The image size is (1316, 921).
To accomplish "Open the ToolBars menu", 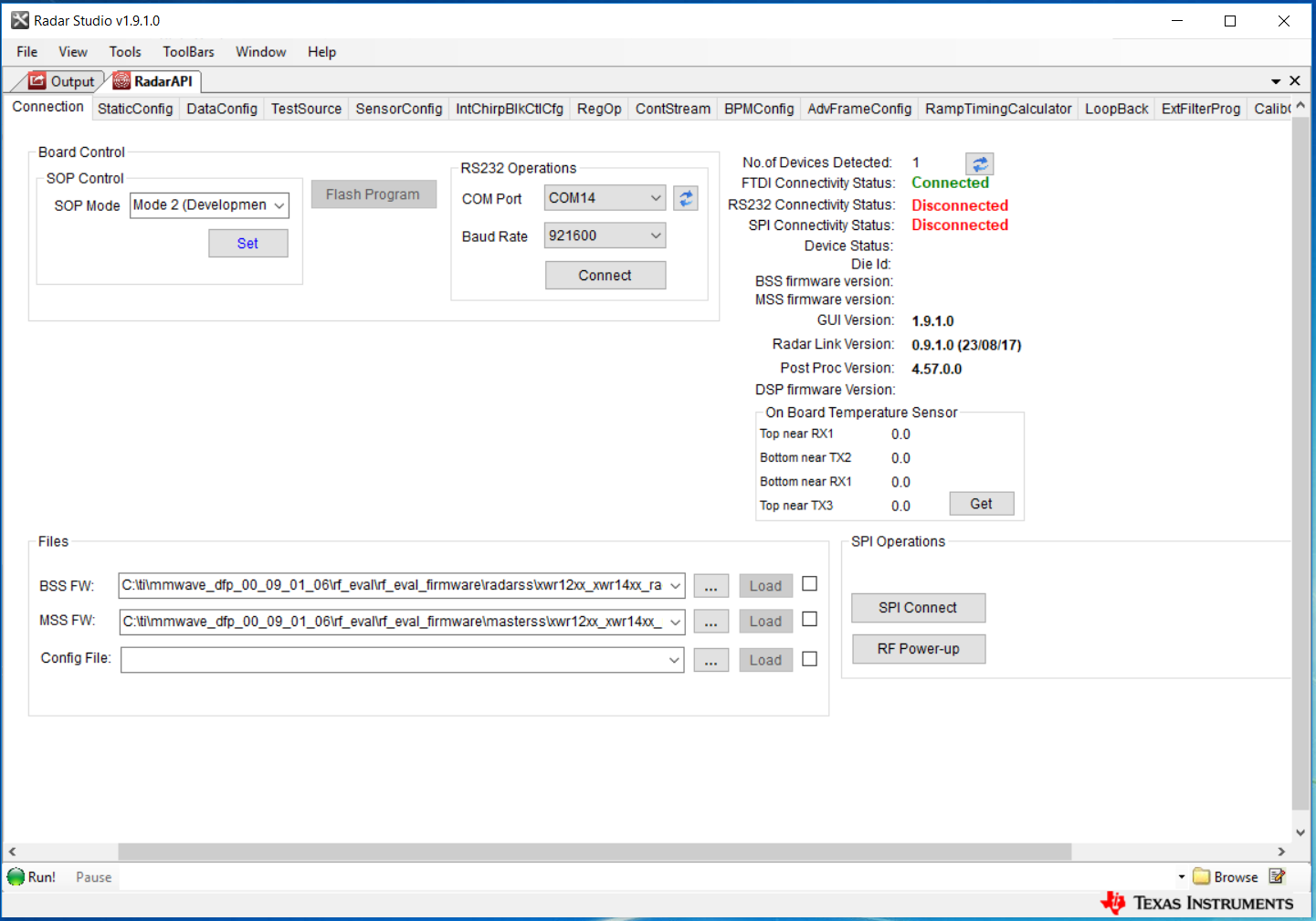I will pyautogui.click(x=188, y=52).
